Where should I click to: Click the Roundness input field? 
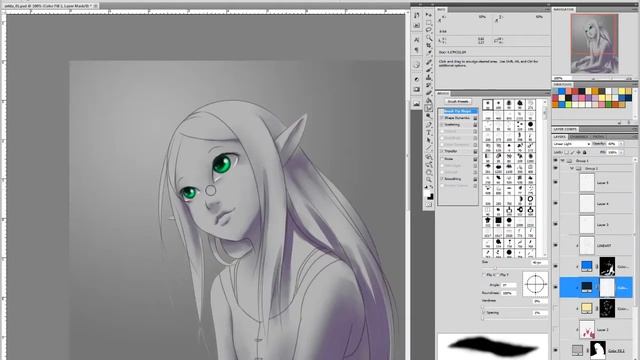(x=509, y=293)
